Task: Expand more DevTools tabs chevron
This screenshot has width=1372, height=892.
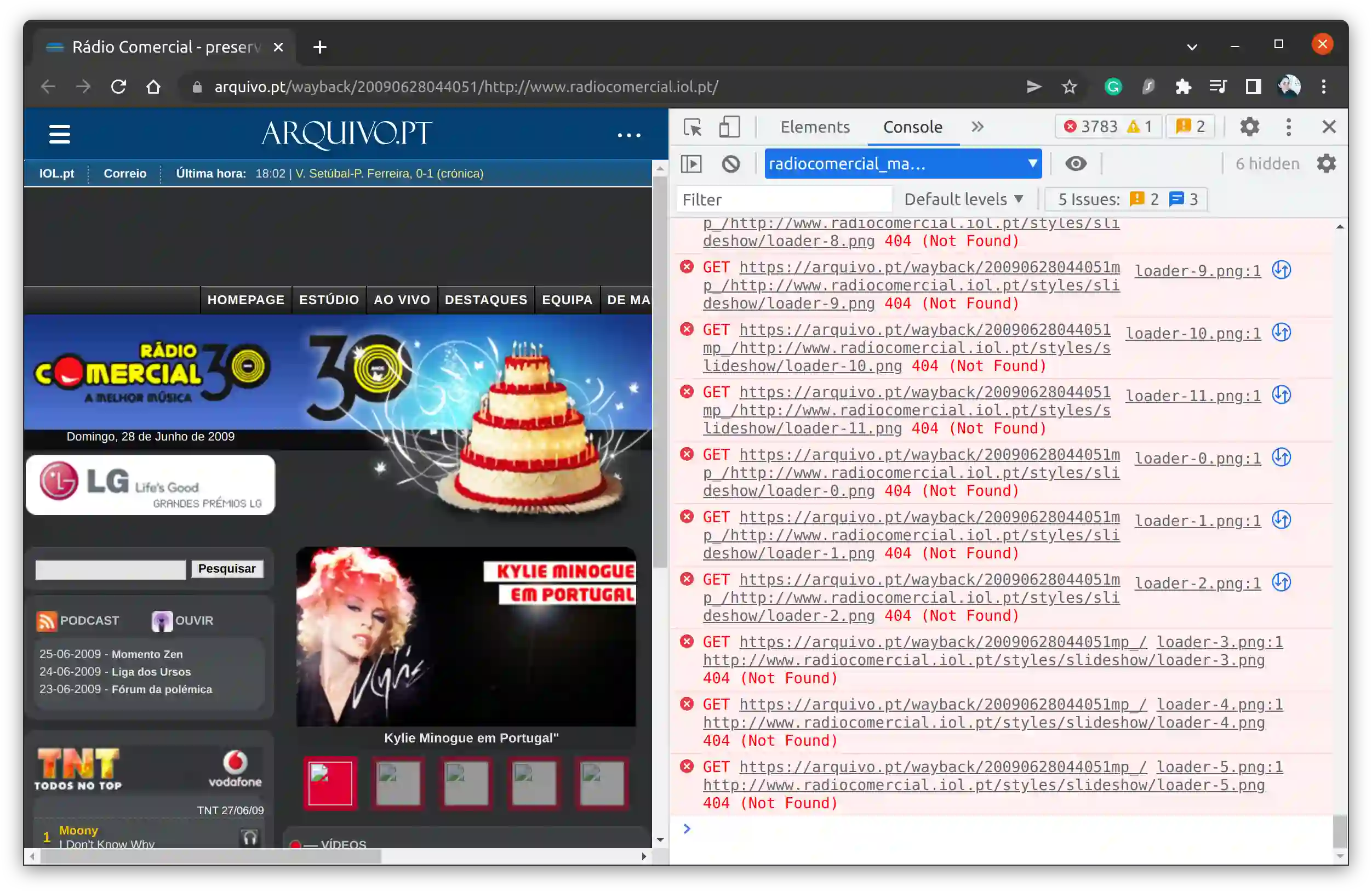Action: 977,127
